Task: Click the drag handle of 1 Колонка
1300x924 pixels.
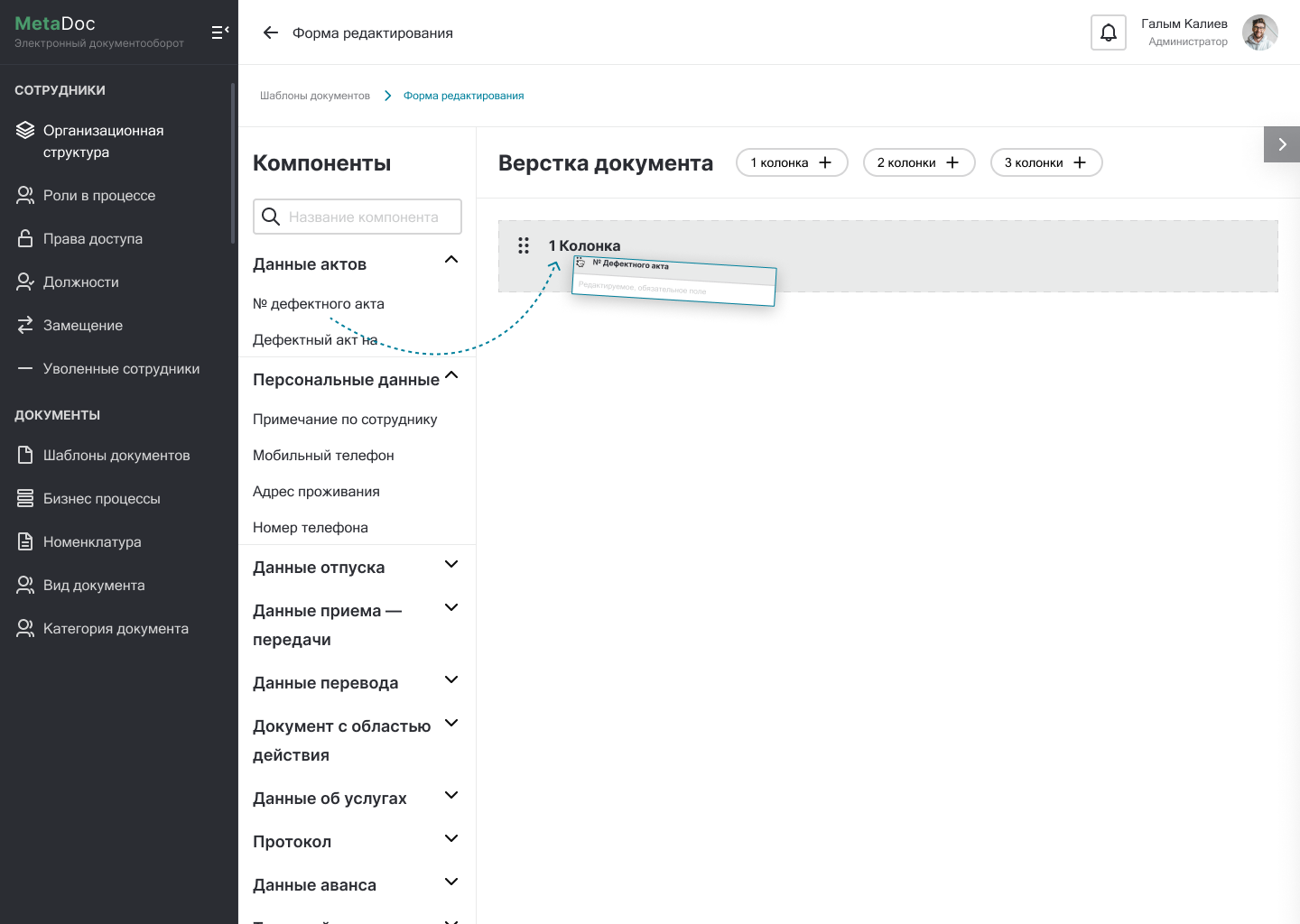Action: (x=524, y=245)
